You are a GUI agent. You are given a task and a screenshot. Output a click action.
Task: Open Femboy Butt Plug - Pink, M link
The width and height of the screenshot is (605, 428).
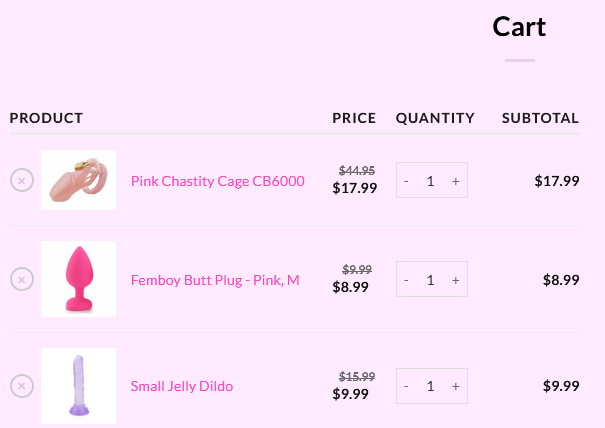point(215,280)
